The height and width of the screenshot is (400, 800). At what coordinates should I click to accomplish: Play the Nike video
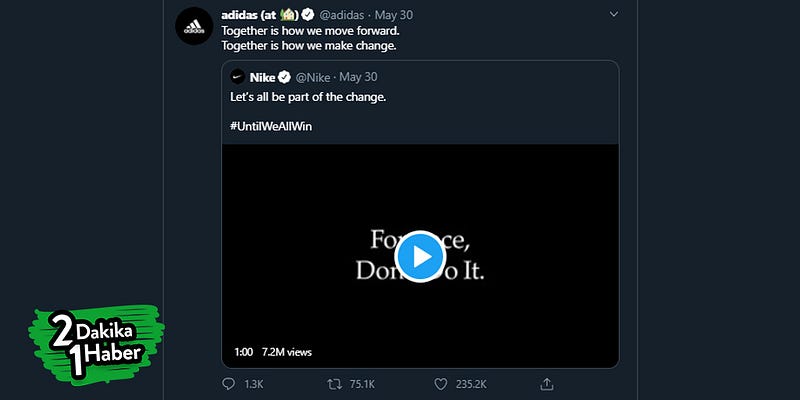[x=420, y=256]
